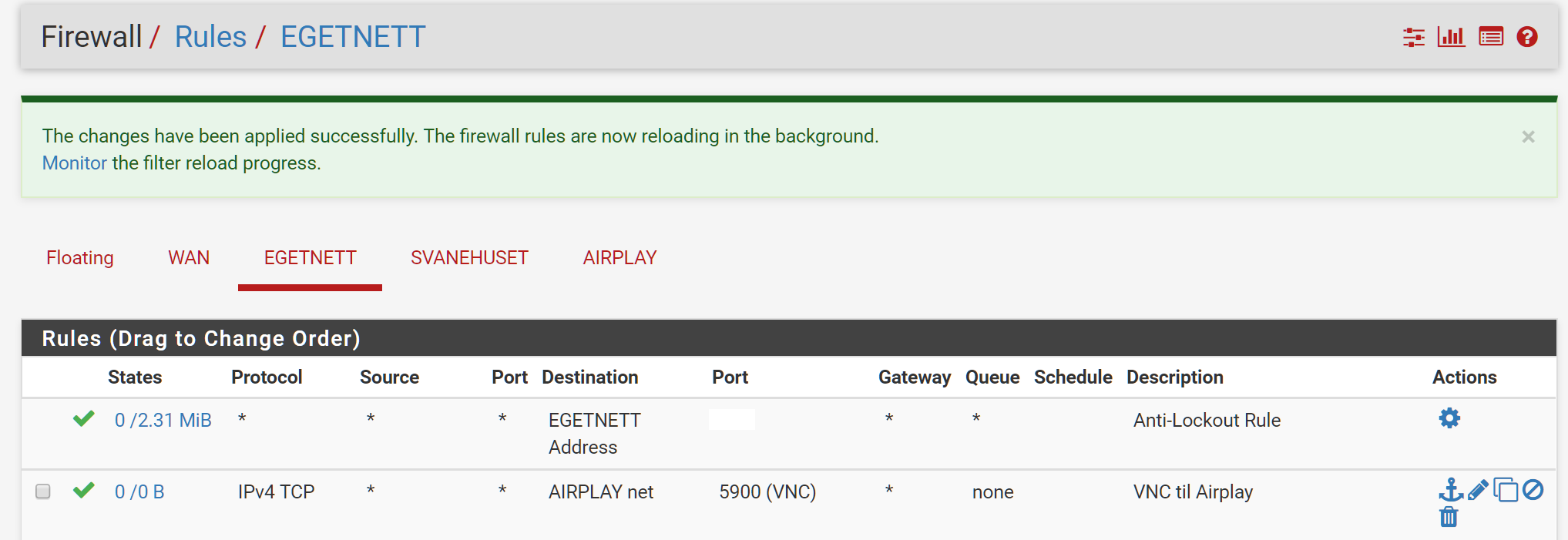
Task: Open the related status bar-chart icon
Action: (x=1451, y=37)
